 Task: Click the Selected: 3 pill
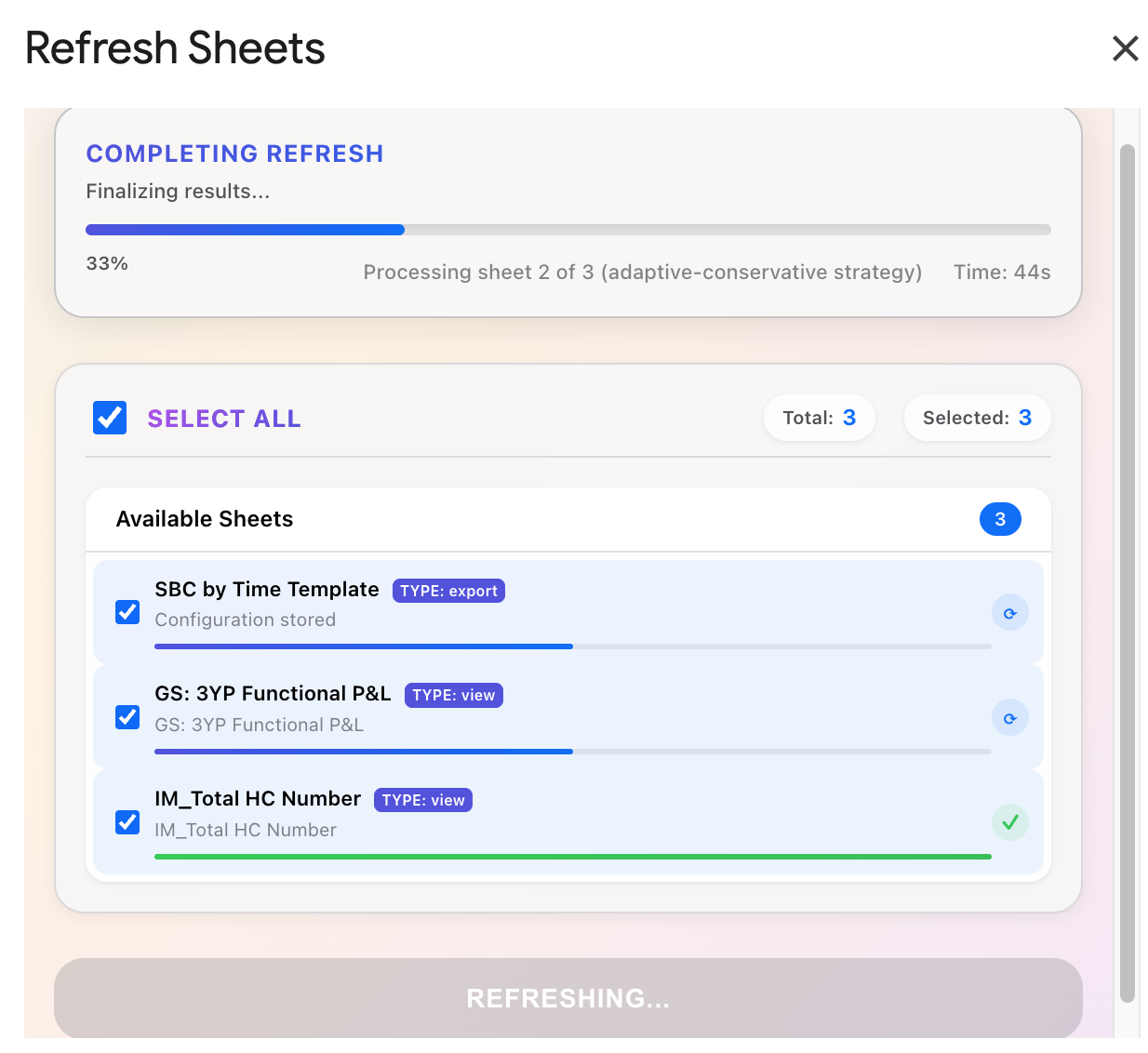977,418
